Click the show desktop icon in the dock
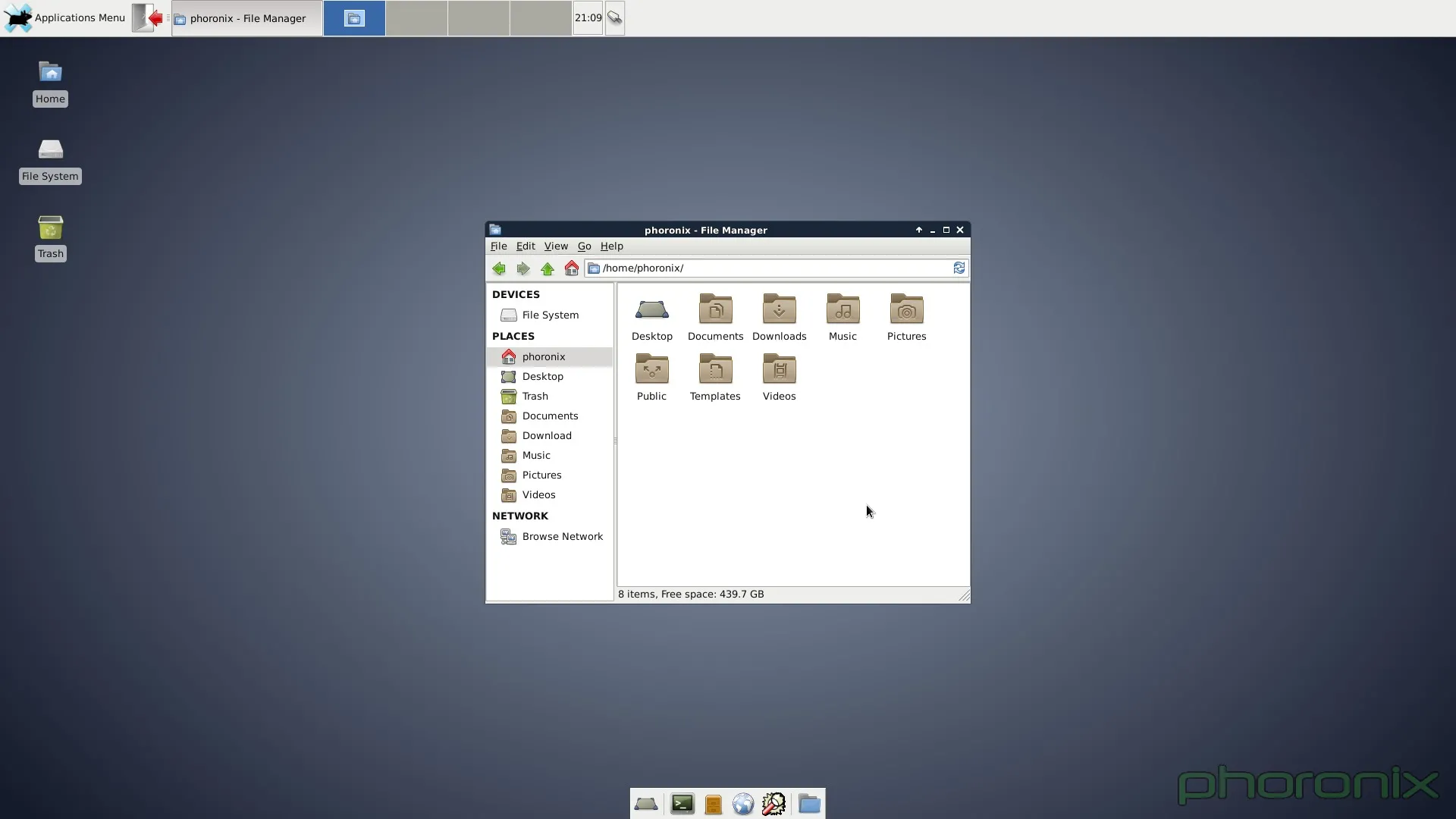Screen dimensions: 1456x819 (x=646, y=804)
